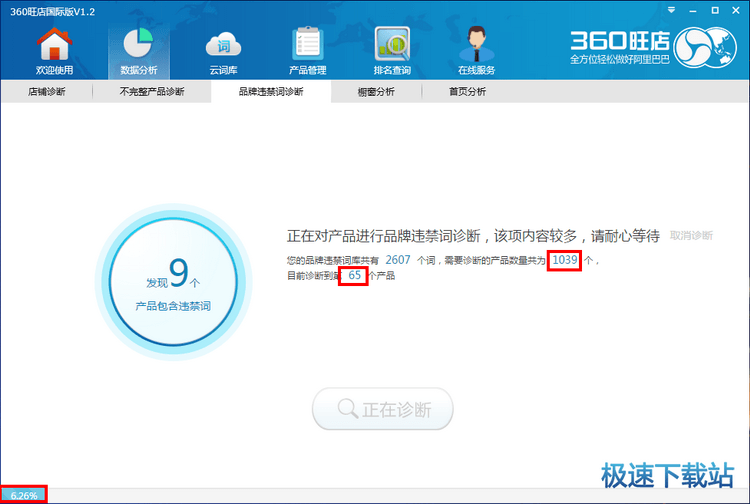
Task: Click the 360旺店 globe logo
Action: click(705, 46)
